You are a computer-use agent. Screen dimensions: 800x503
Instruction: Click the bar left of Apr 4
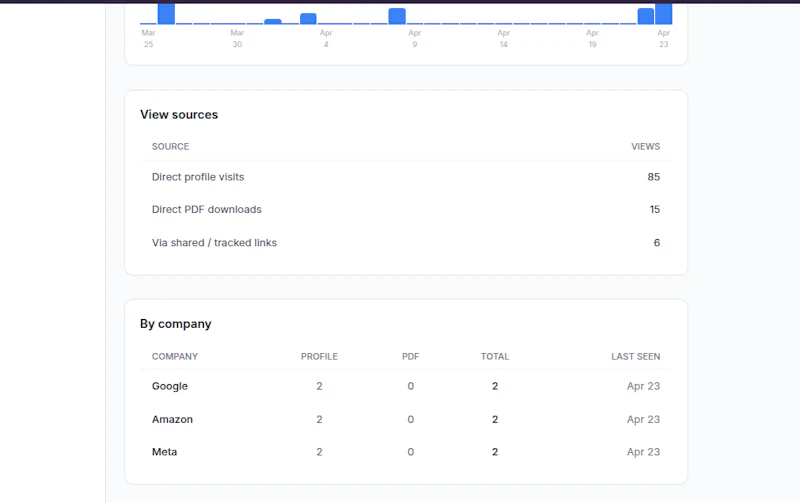(308, 19)
